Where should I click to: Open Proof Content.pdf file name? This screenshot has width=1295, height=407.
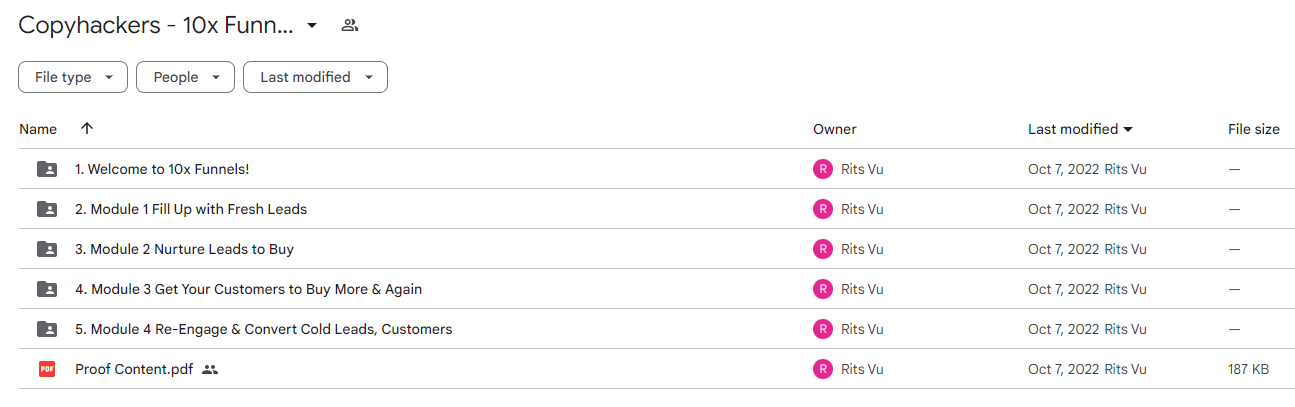coord(134,369)
